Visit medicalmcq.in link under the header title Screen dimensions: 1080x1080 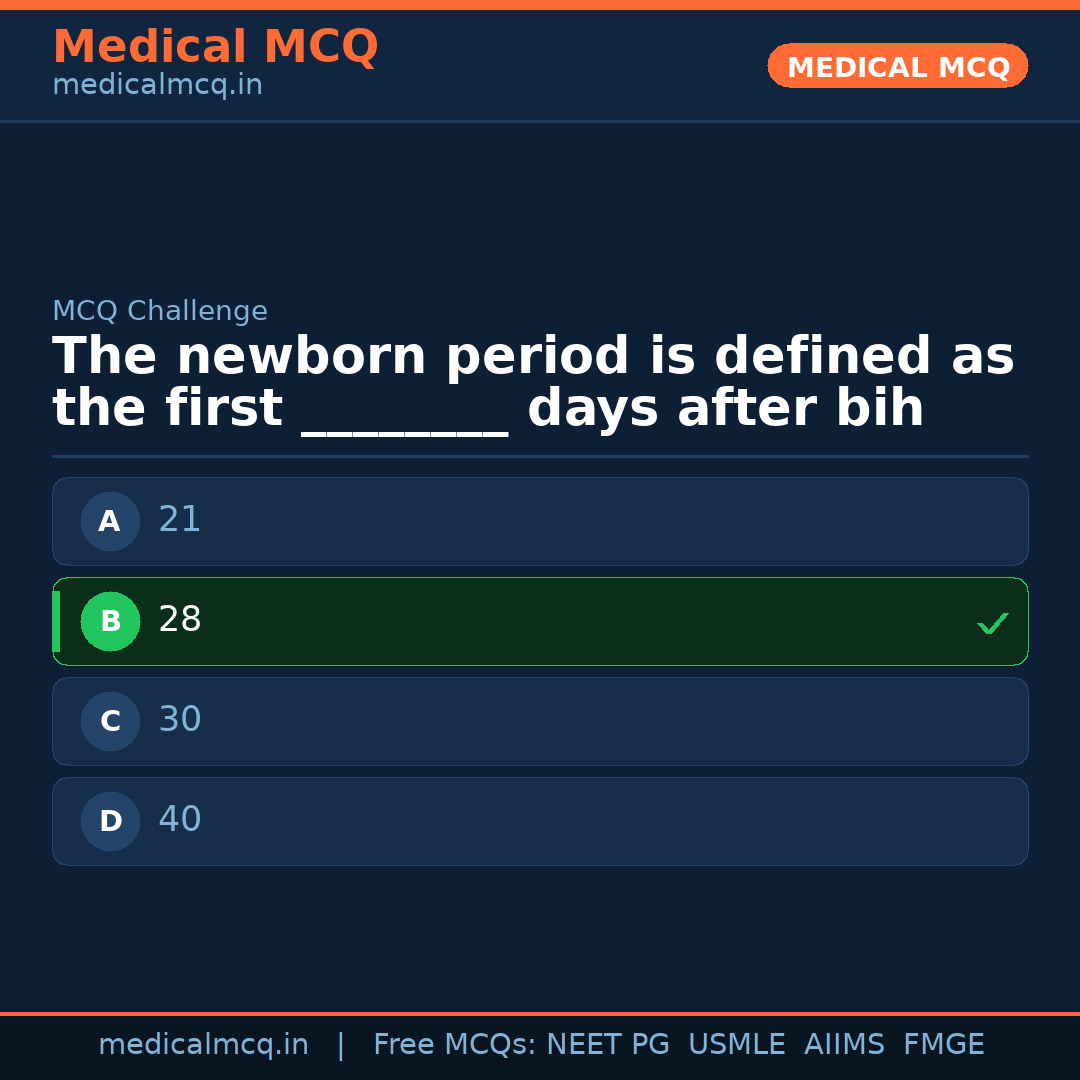[157, 86]
